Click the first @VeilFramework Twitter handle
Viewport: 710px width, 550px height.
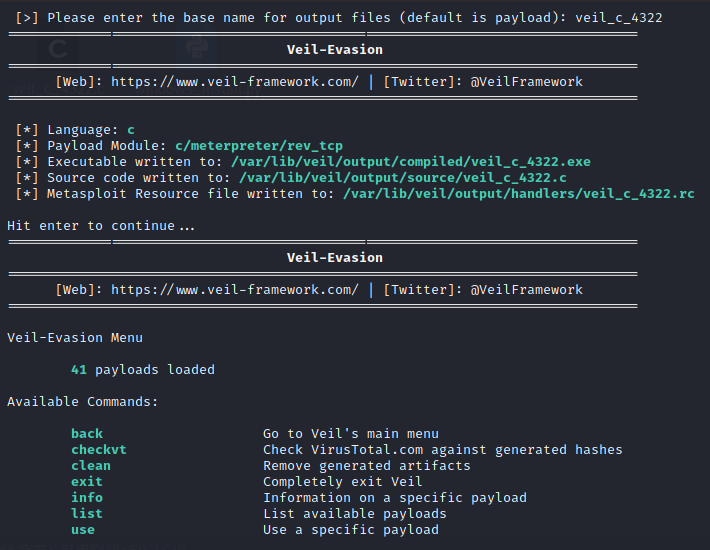[x=527, y=82]
